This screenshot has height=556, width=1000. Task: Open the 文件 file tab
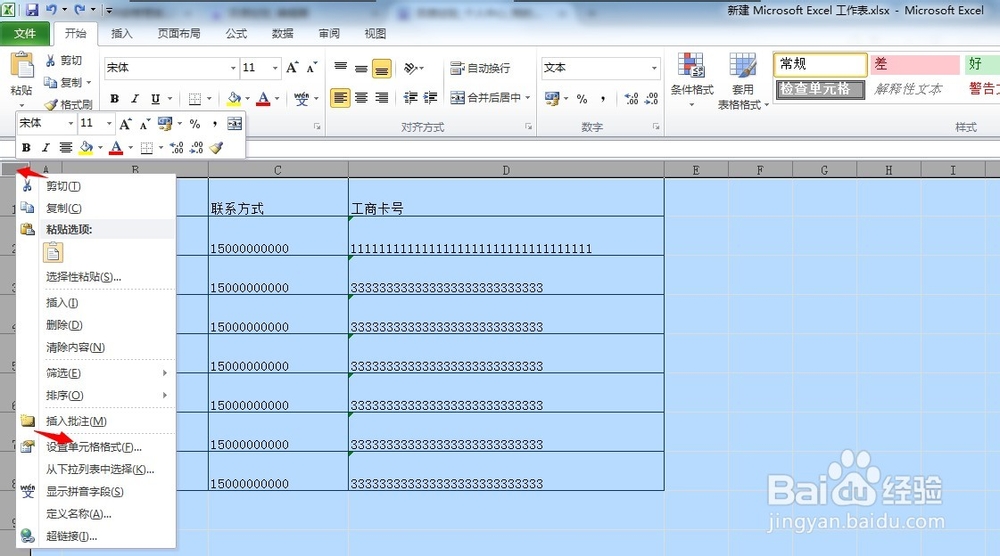(x=25, y=33)
